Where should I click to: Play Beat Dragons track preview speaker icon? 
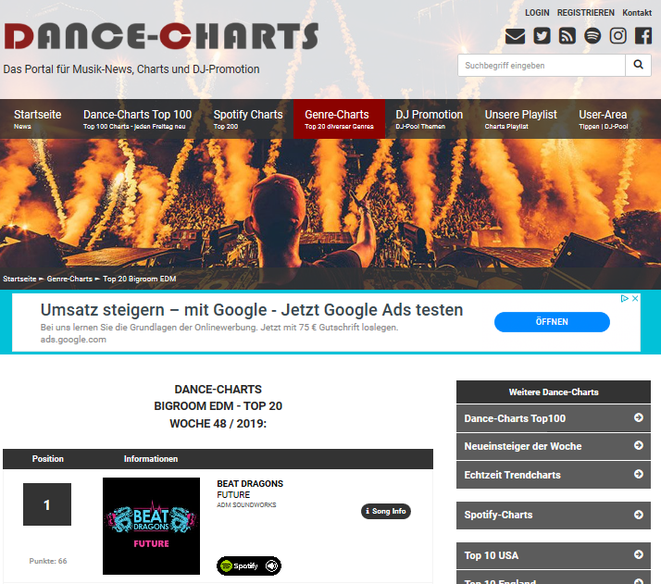point(272,565)
